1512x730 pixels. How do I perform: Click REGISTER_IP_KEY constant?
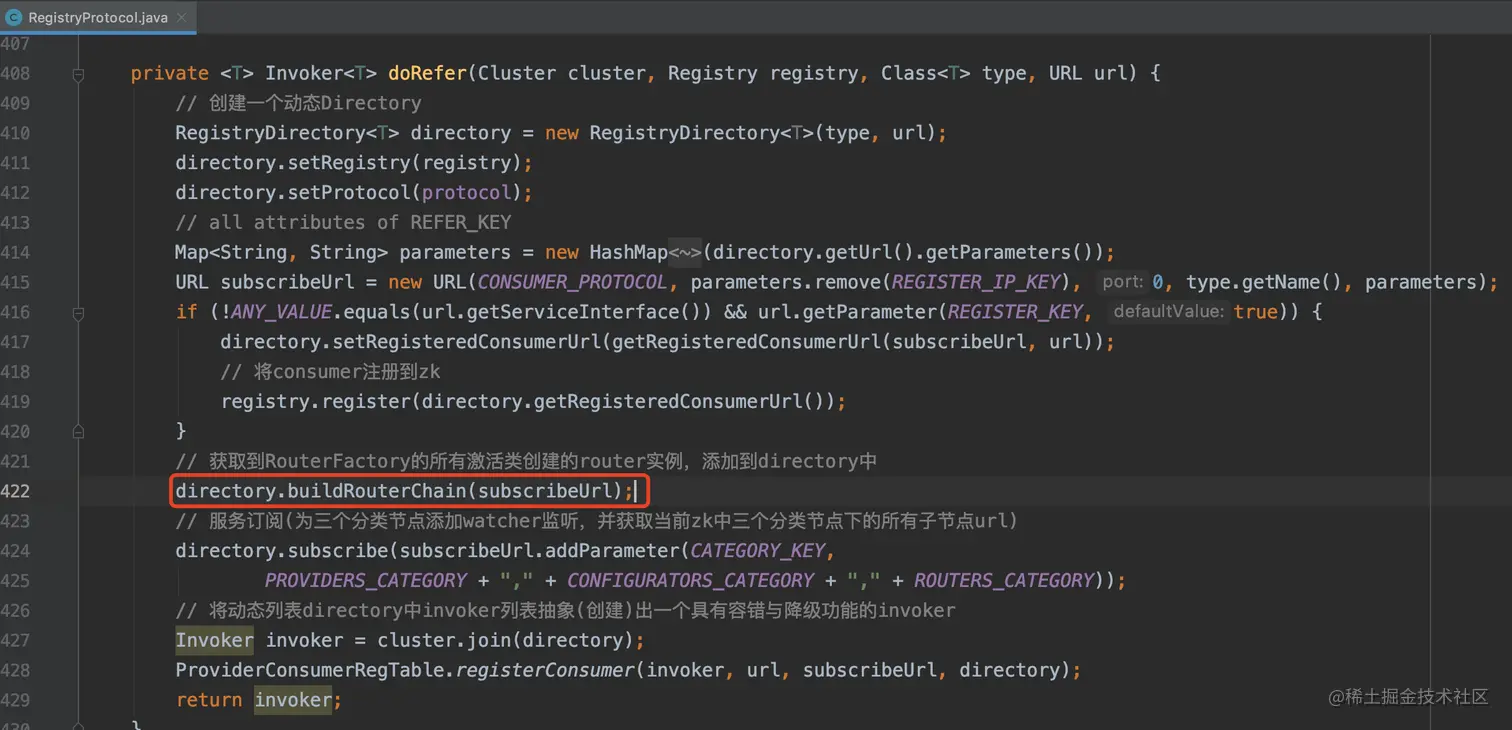pyautogui.click(x=977, y=282)
